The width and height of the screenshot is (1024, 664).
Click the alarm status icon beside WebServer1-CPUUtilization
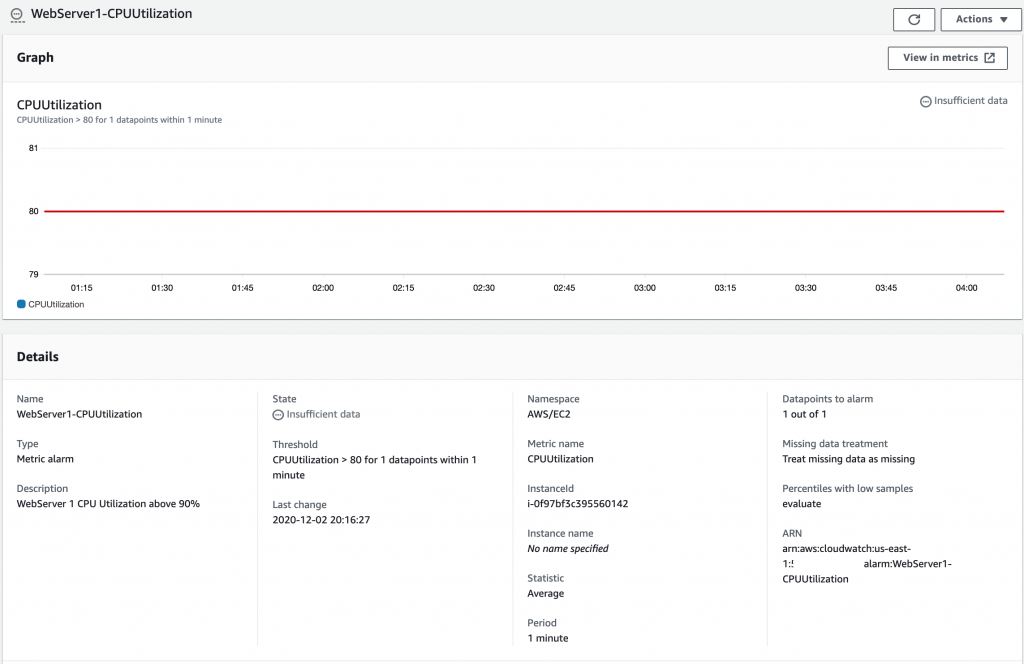point(15,15)
